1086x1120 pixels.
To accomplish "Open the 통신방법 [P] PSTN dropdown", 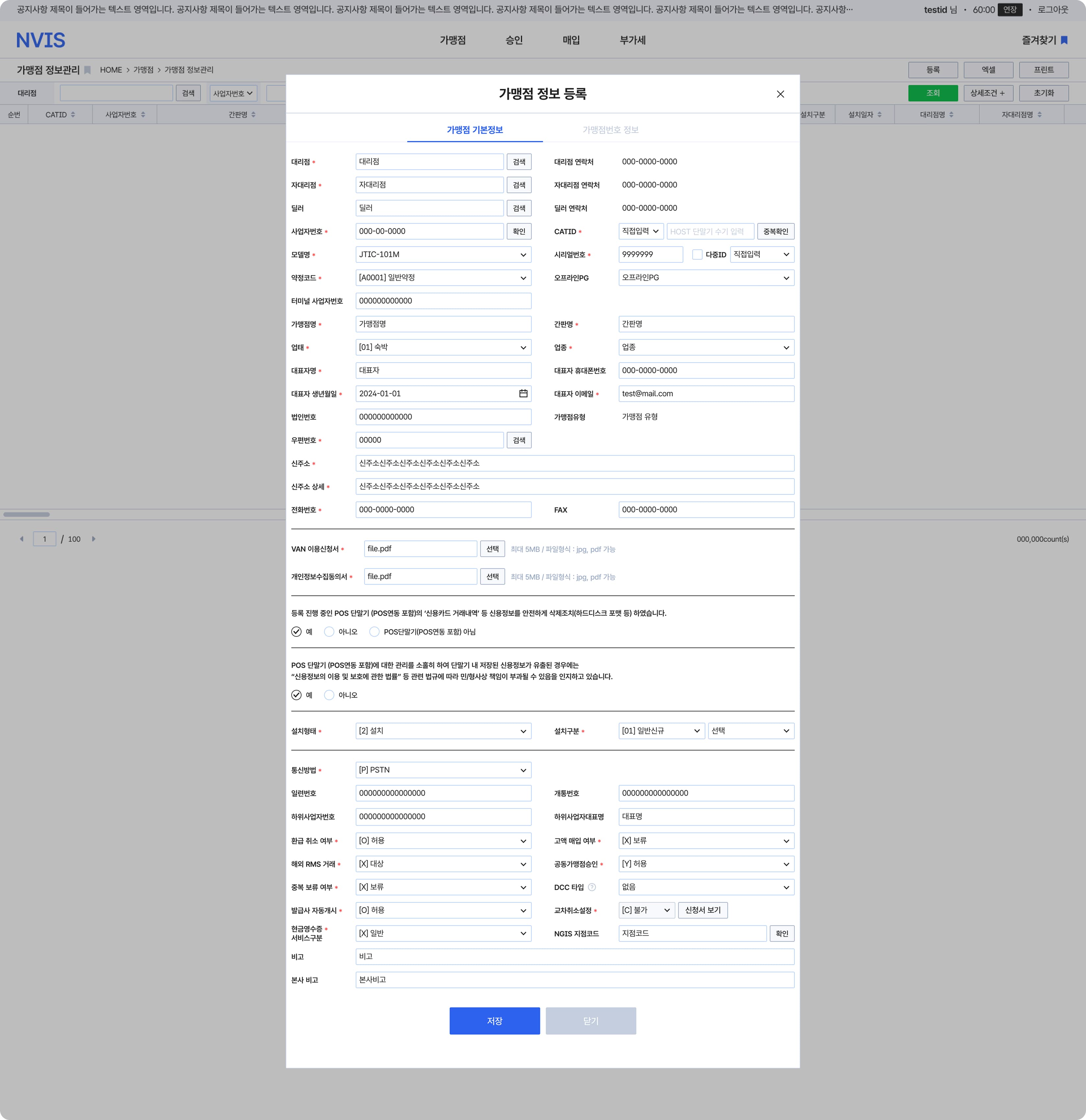I will pyautogui.click(x=443, y=770).
